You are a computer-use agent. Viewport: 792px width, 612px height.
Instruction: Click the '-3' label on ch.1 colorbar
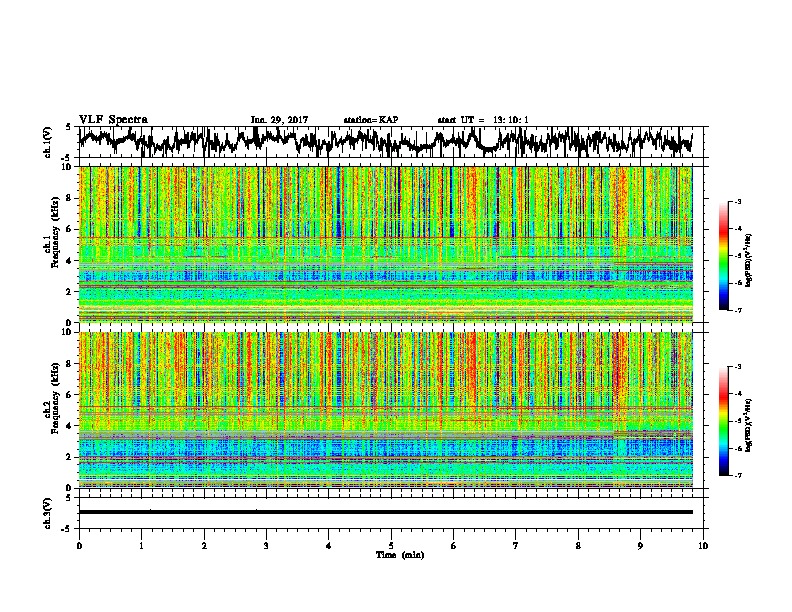click(737, 201)
